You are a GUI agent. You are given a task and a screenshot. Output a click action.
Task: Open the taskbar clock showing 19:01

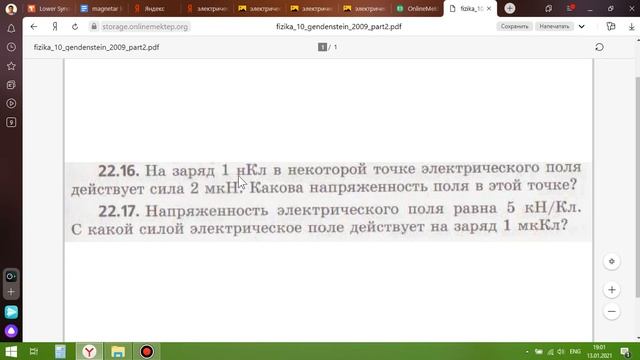tap(599, 351)
